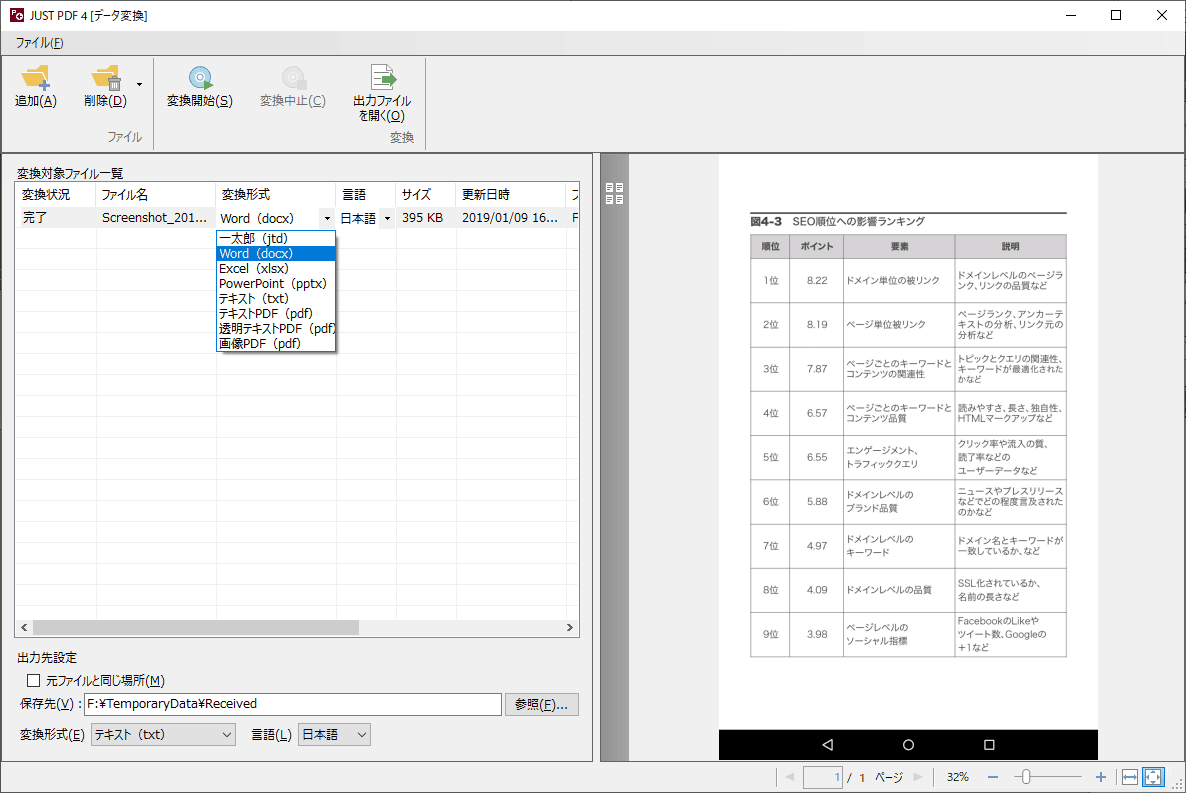This screenshot has height=793, width=1186.
Task: Click the サイズ column header
Action: (x=426, y=194)
